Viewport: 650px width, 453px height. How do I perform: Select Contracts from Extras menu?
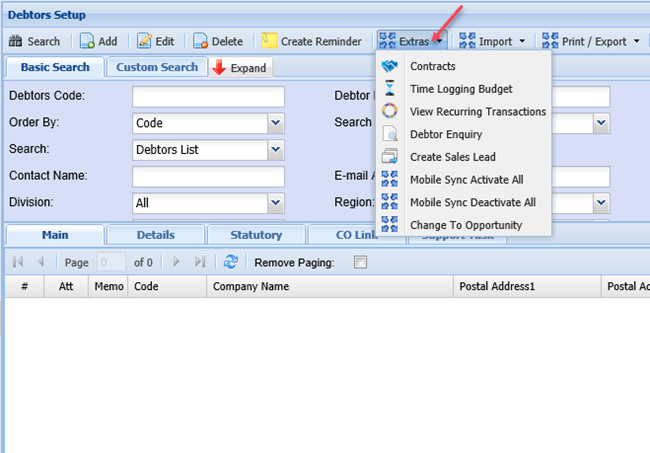coord(432,66)
